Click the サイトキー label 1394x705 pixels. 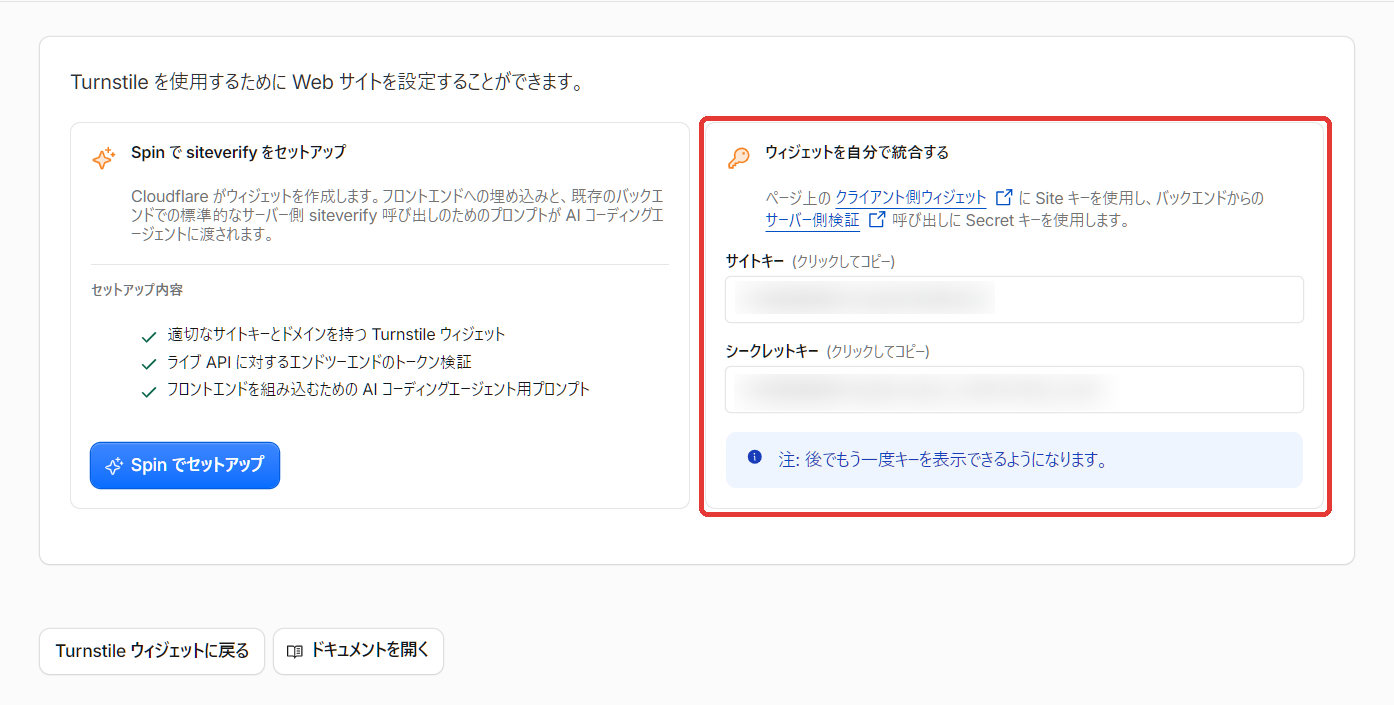(755, 261)
